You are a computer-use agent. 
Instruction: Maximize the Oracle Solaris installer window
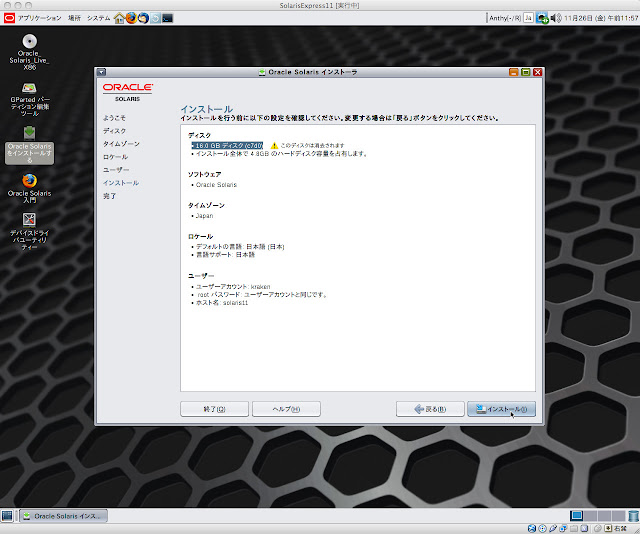[x=526, y=72]
